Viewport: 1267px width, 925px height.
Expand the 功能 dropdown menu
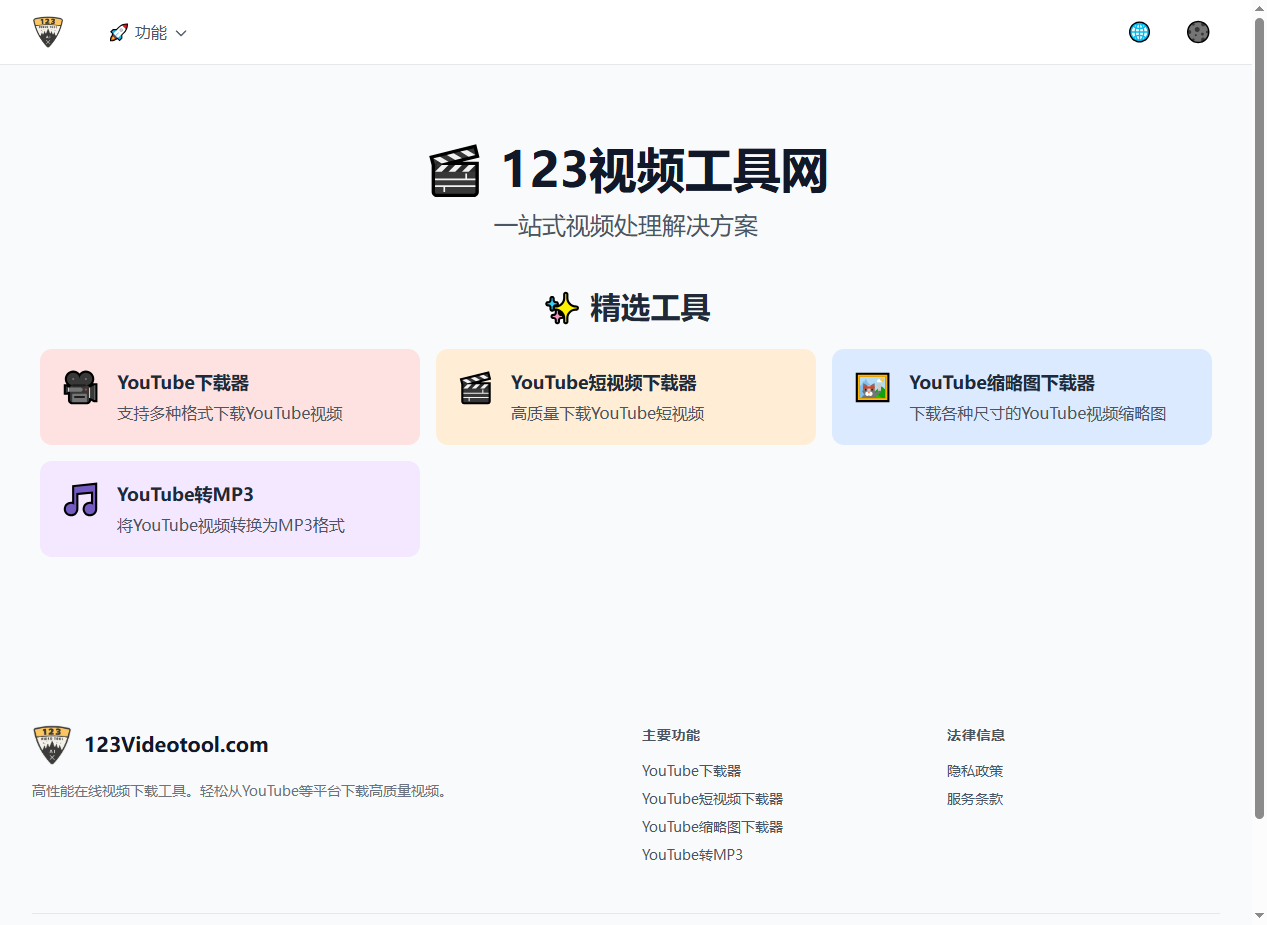click(x=148, y=31)
